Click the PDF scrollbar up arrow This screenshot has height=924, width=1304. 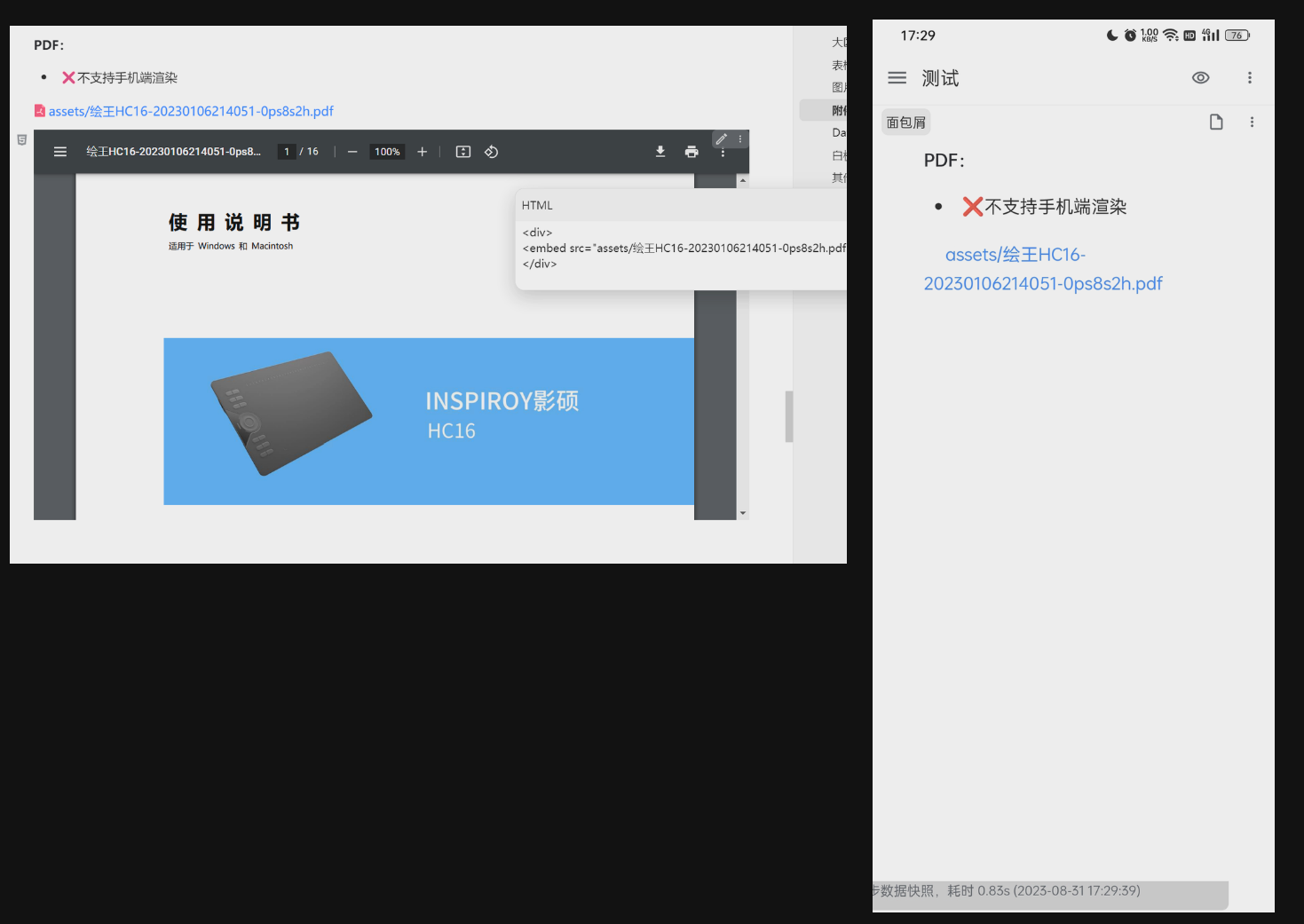click(x=743, y=180)
